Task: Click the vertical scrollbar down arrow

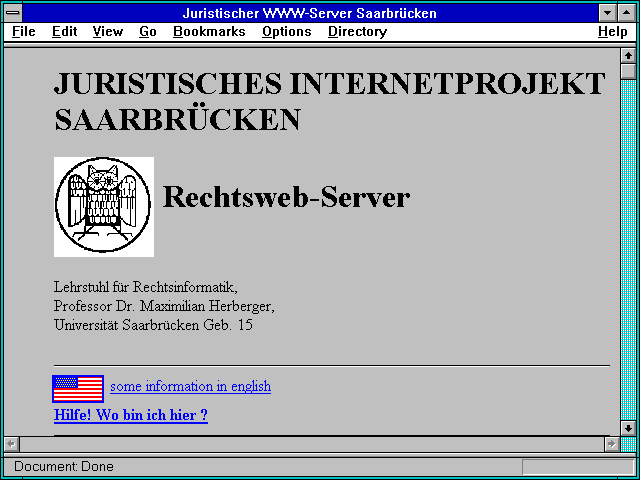Action: (x=628, y=428)
